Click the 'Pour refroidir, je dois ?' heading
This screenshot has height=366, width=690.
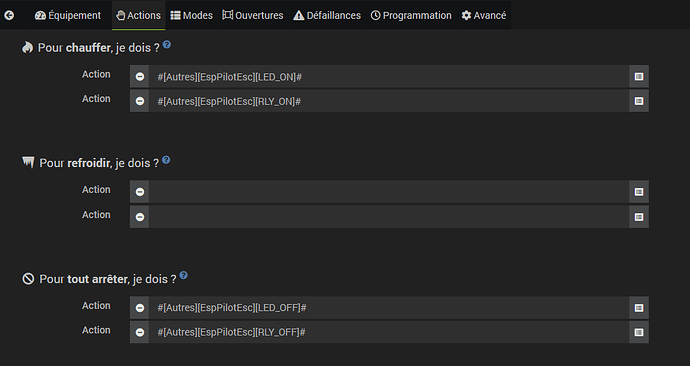click(99, 163)
